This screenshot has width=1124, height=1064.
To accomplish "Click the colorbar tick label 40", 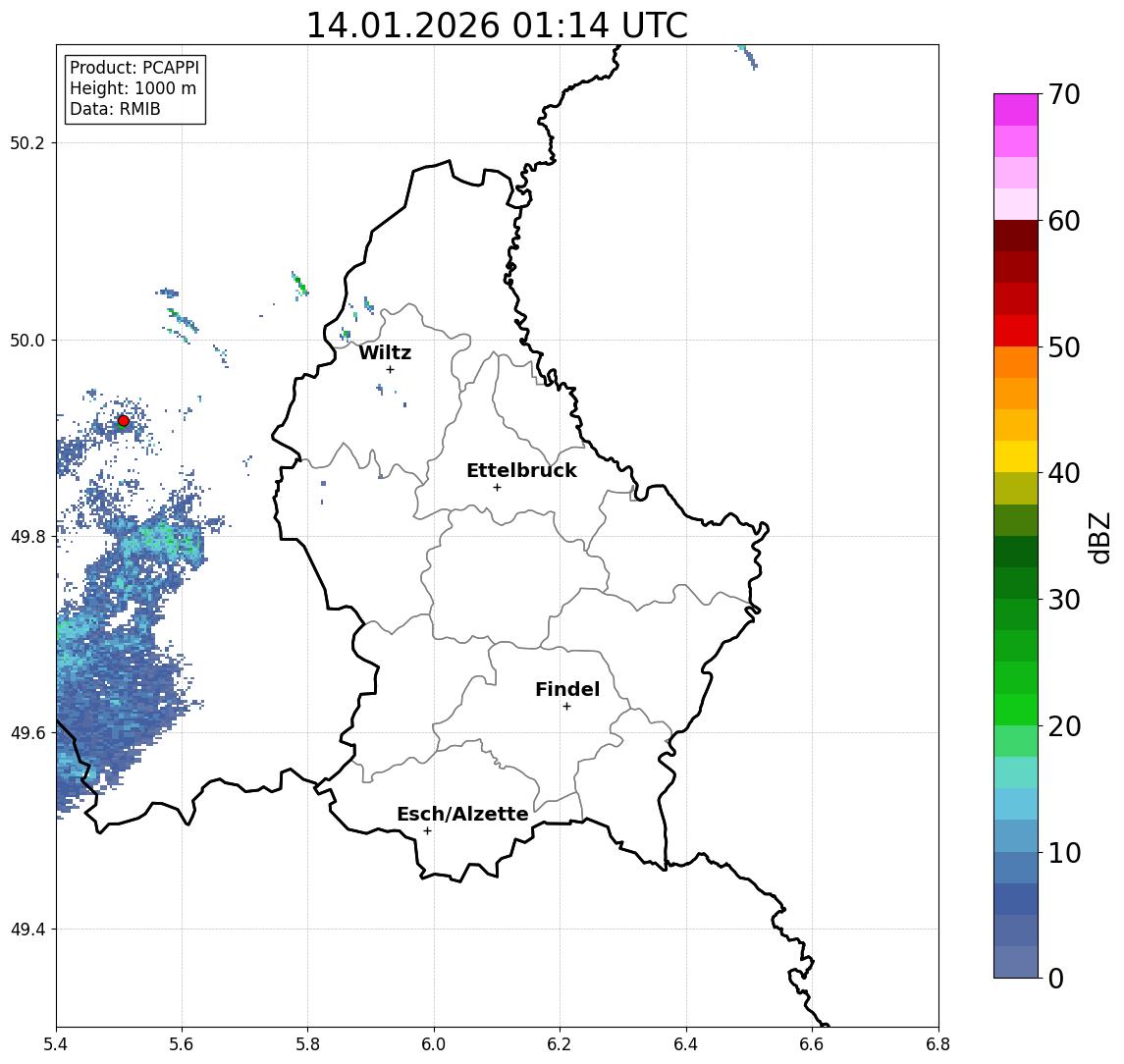I will (x=1064, y=473).
